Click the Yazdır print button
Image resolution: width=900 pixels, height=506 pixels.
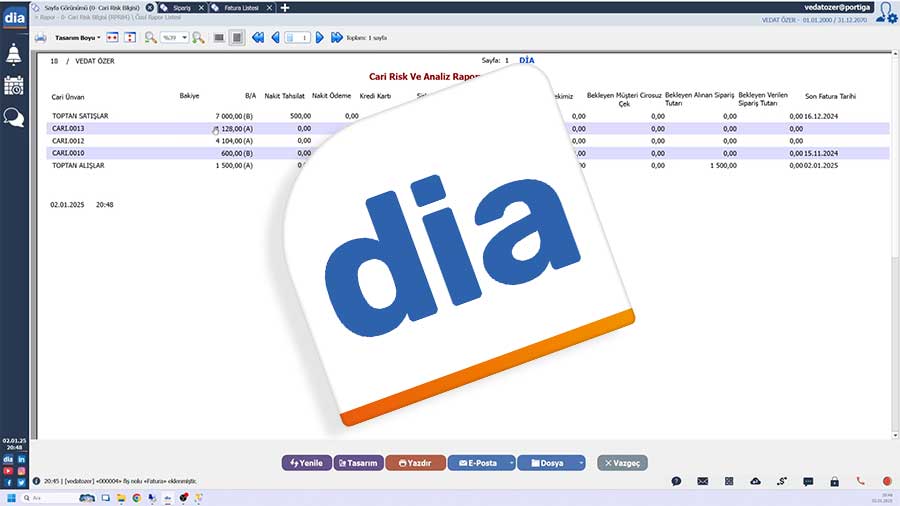tap(415, 463)
